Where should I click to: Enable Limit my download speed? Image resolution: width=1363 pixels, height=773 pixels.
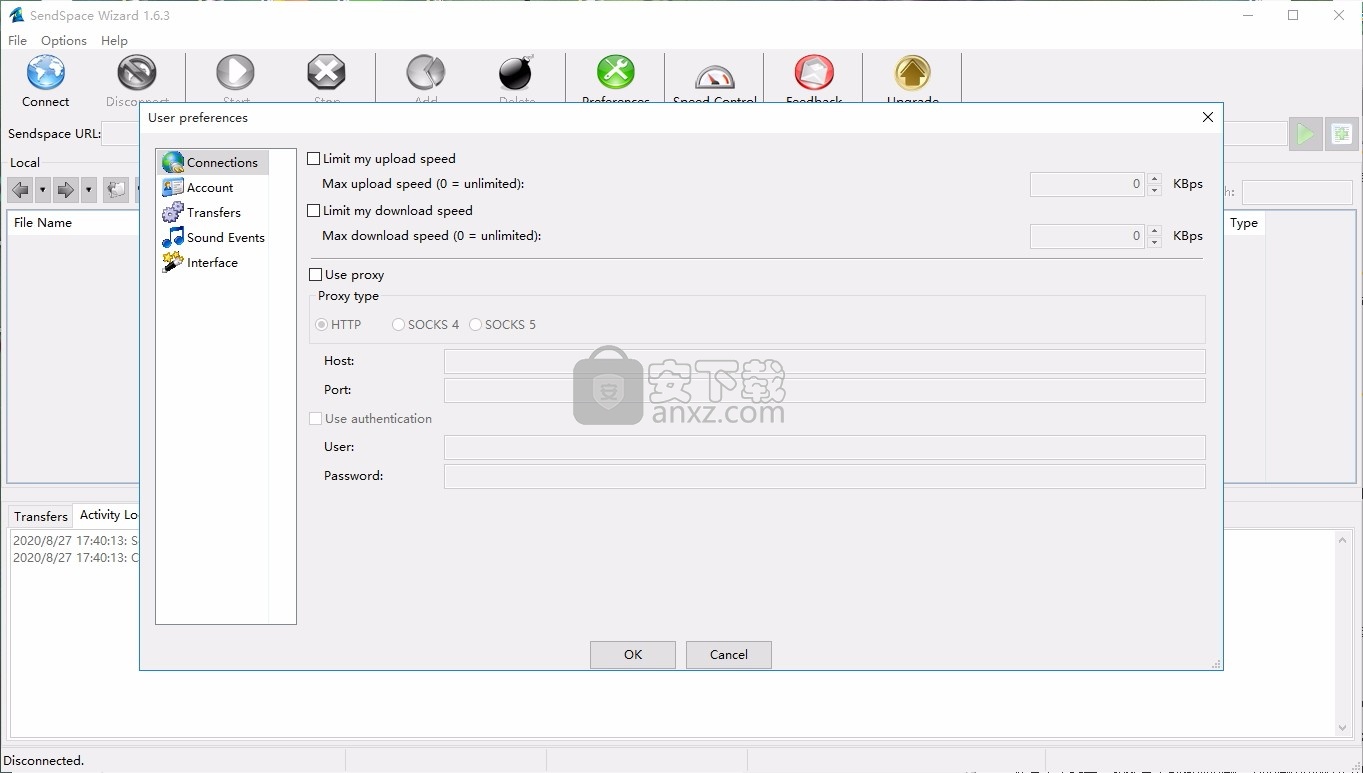314,210
